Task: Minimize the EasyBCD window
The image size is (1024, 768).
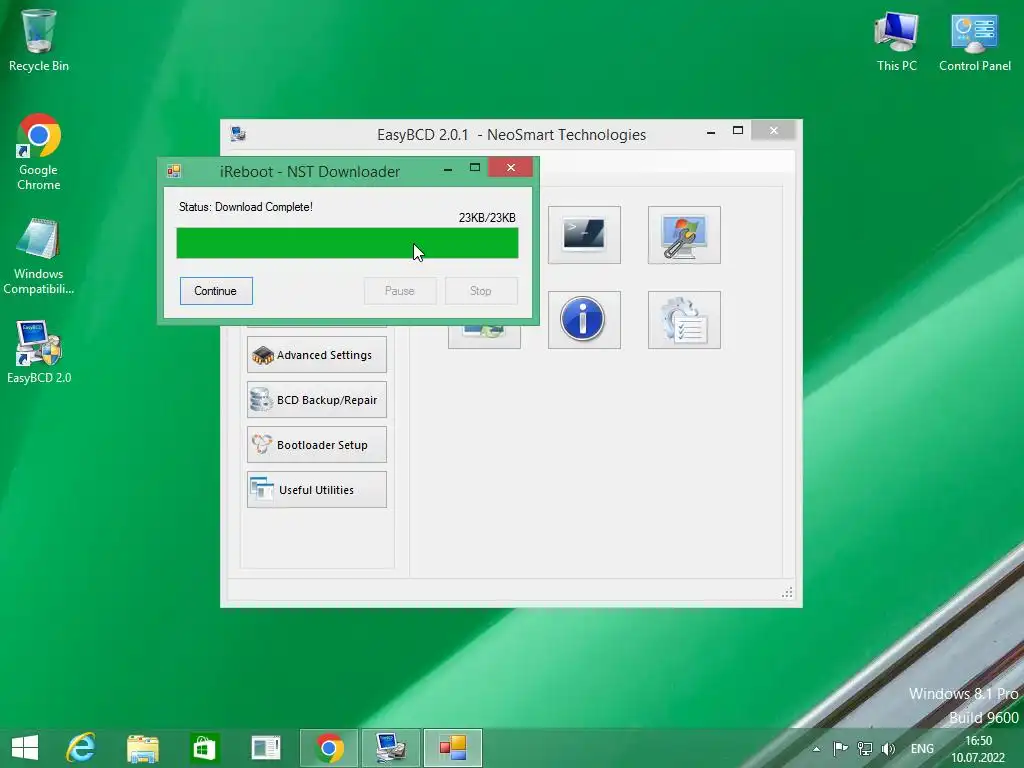Action: point(711,132)
